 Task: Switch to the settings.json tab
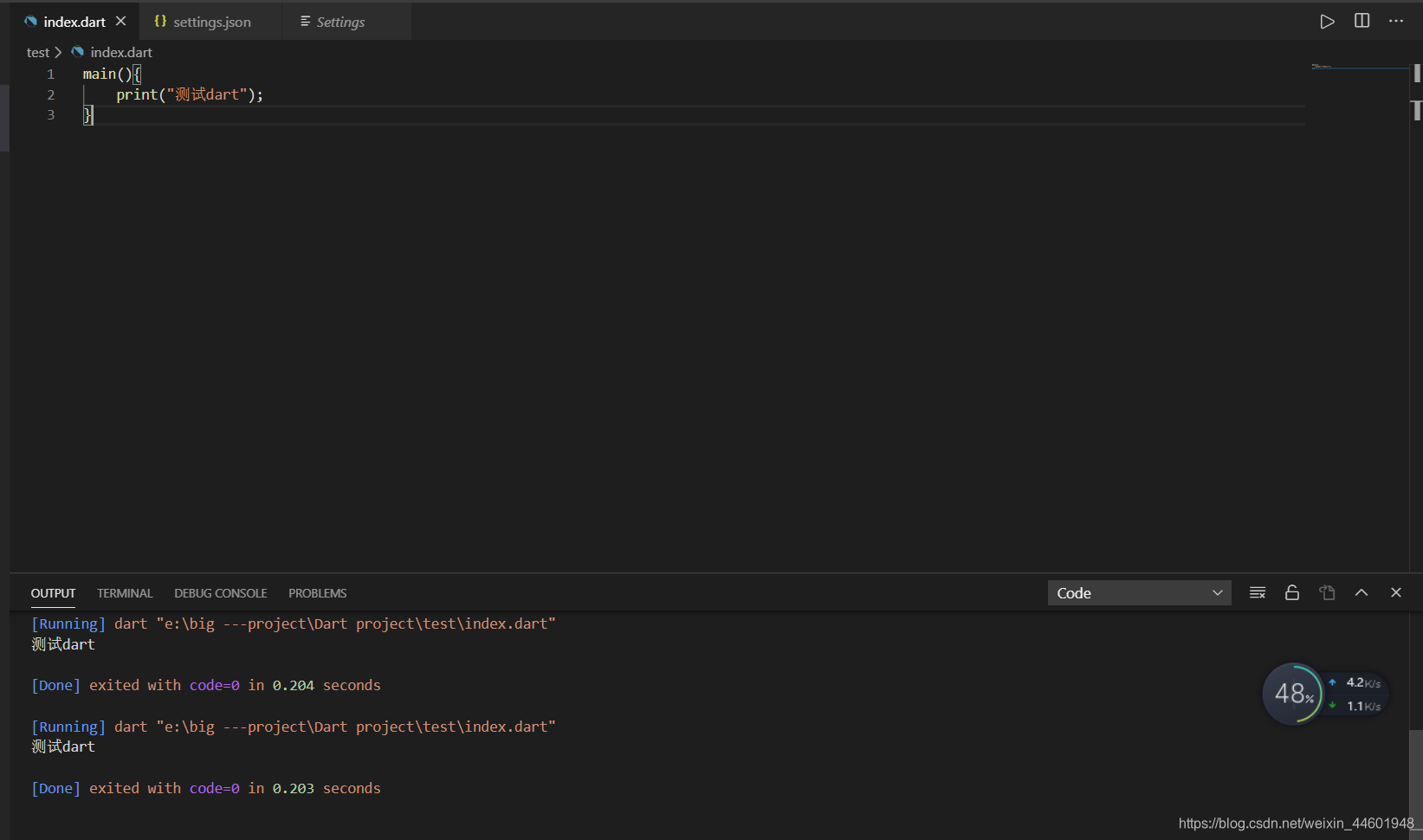(x=210, y=22)
